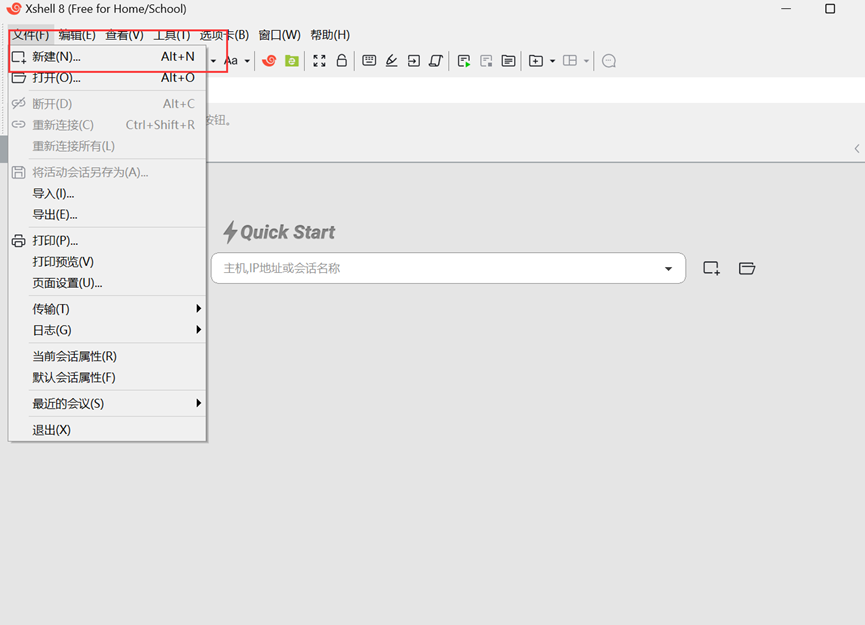This screenshot has width=865, height=625.
Task: Click the toolbar icon with green play arrow
Action: pyautogui.click(x=464, y=61)
